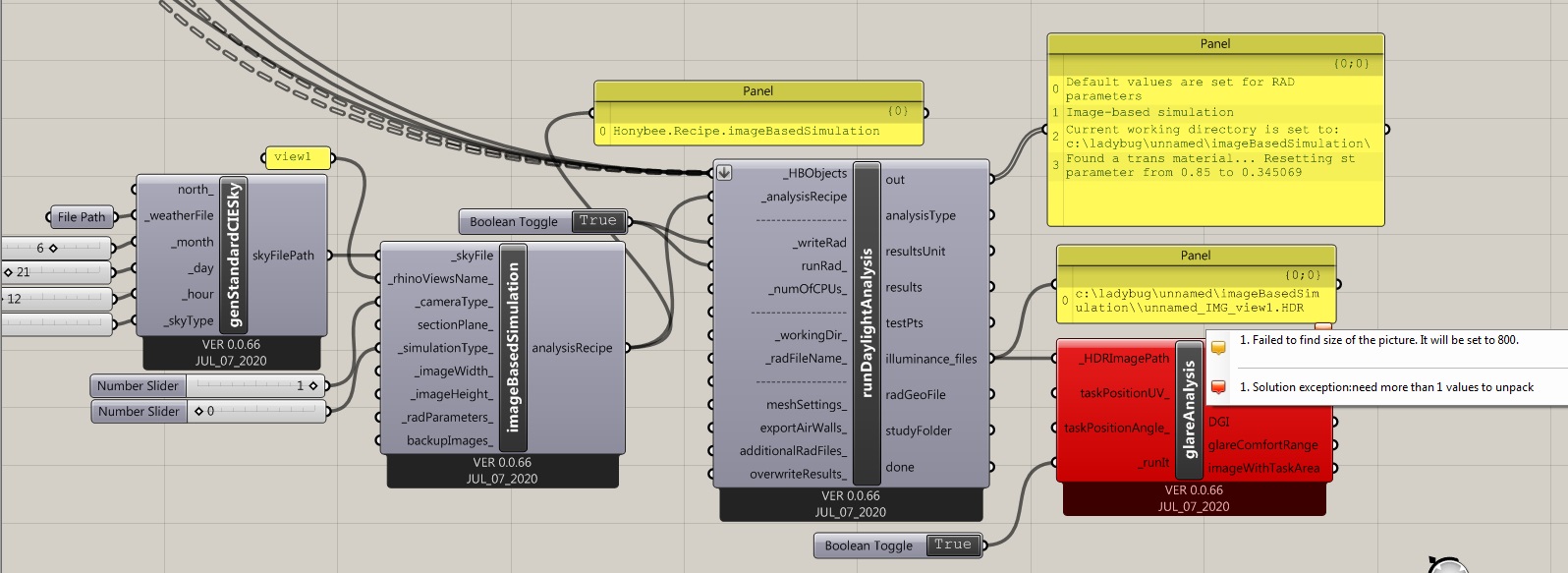Screen dimensions: 1568x573
Task: Click the overwriteResults_ input label
Action: pyautogui.click(x=798, y=474)
